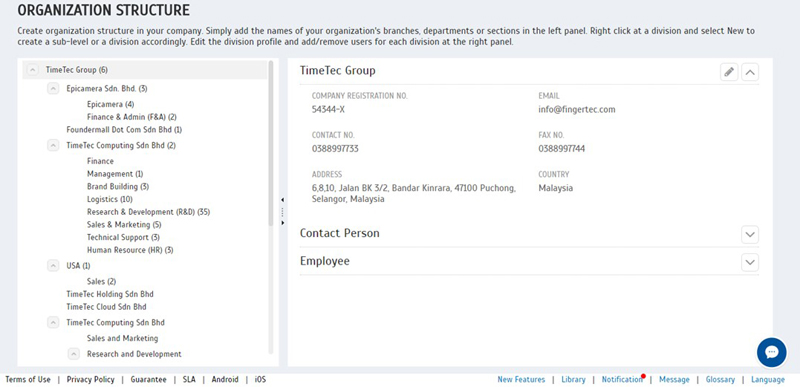Collapse lower TimeTec Computing Sdn Bhd node
Screen dimensions: 800x387
point(53,323)
